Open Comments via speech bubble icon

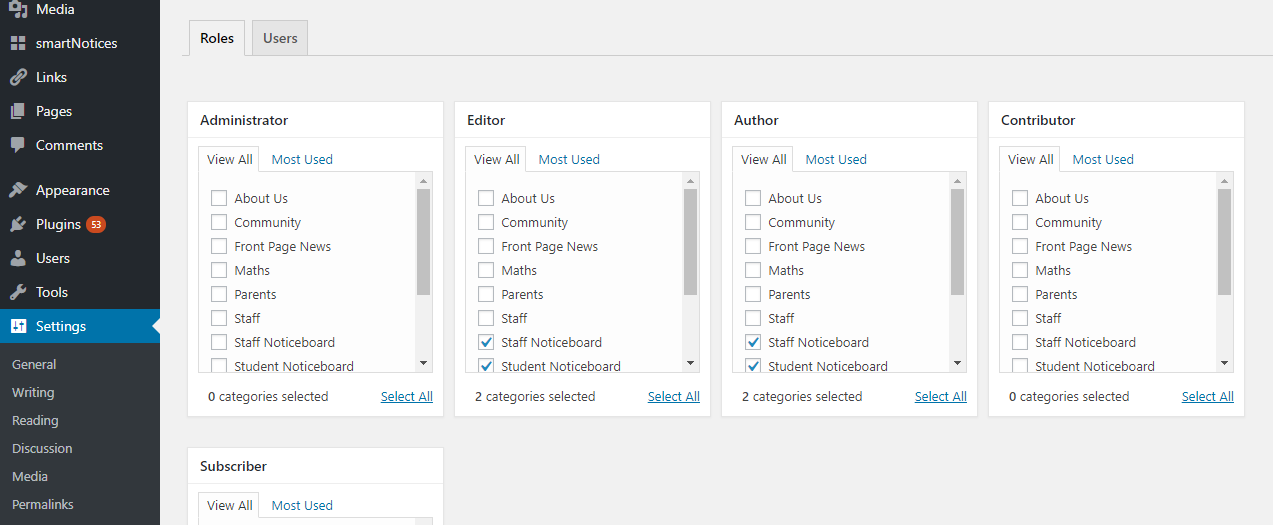tap(18, 146)
